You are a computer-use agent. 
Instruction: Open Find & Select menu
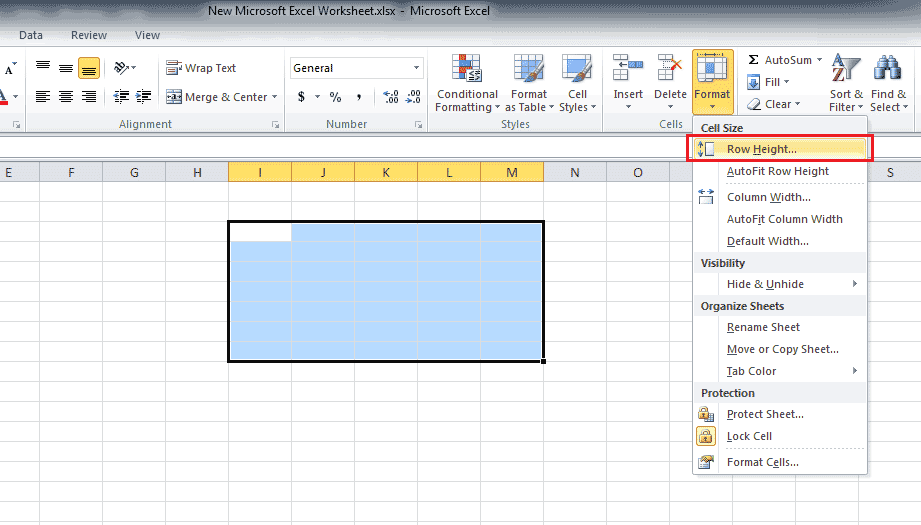[889, 83]
